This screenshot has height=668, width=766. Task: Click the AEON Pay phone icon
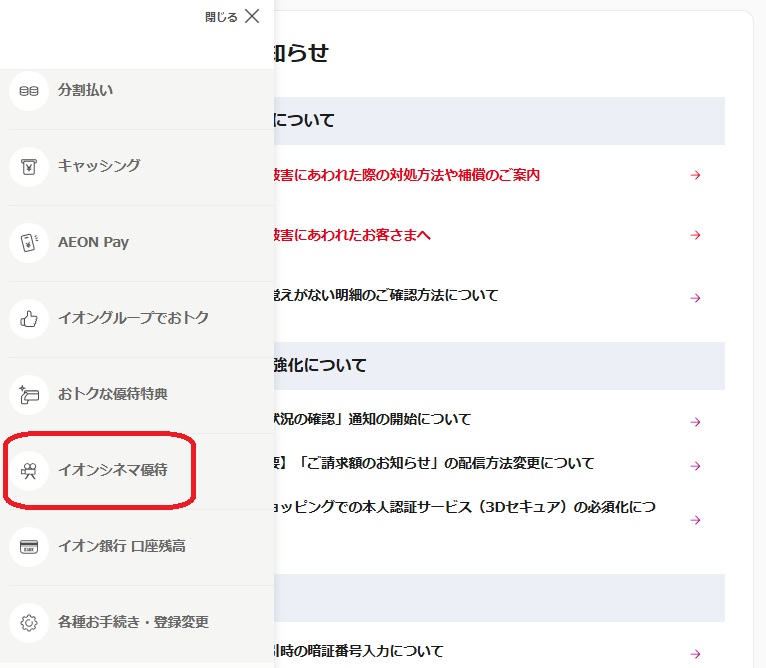coord(29,242)
